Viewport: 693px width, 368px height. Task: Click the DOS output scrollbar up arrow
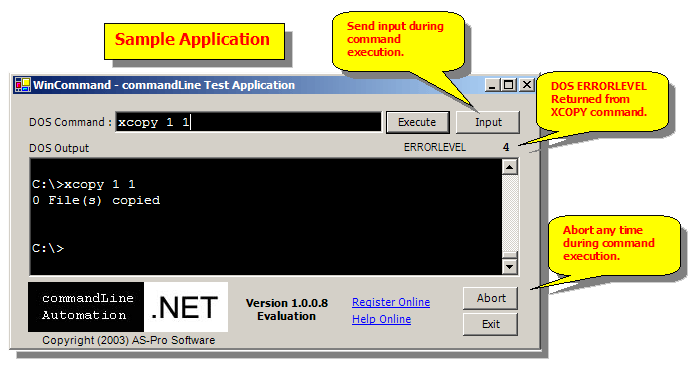tap(510, 167)
